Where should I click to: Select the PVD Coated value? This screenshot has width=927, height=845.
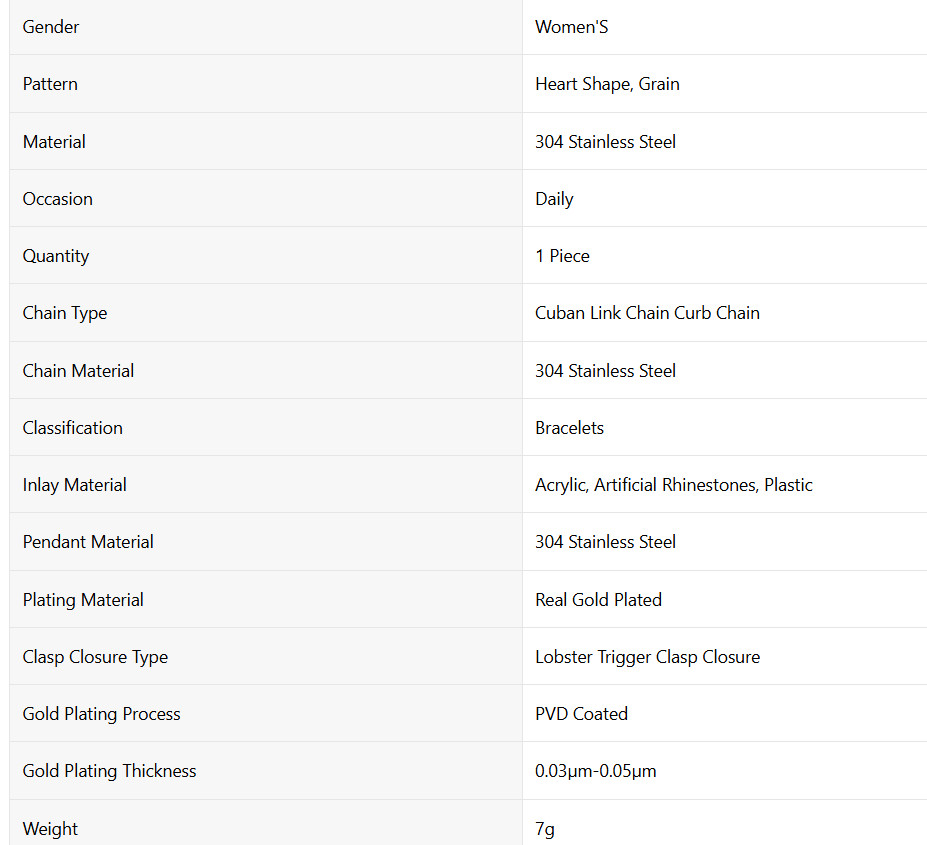pos(581,714)
